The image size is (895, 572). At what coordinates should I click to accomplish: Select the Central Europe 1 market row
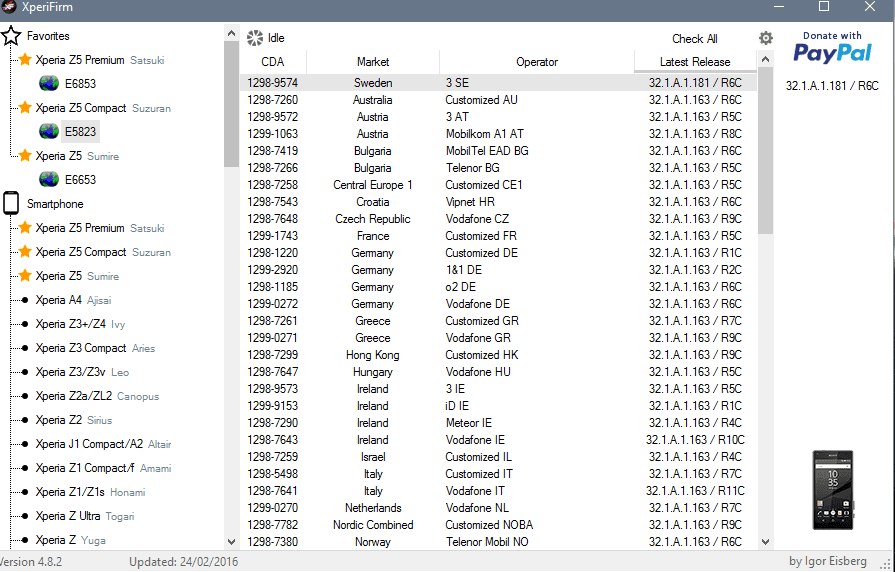pos(498,185)
